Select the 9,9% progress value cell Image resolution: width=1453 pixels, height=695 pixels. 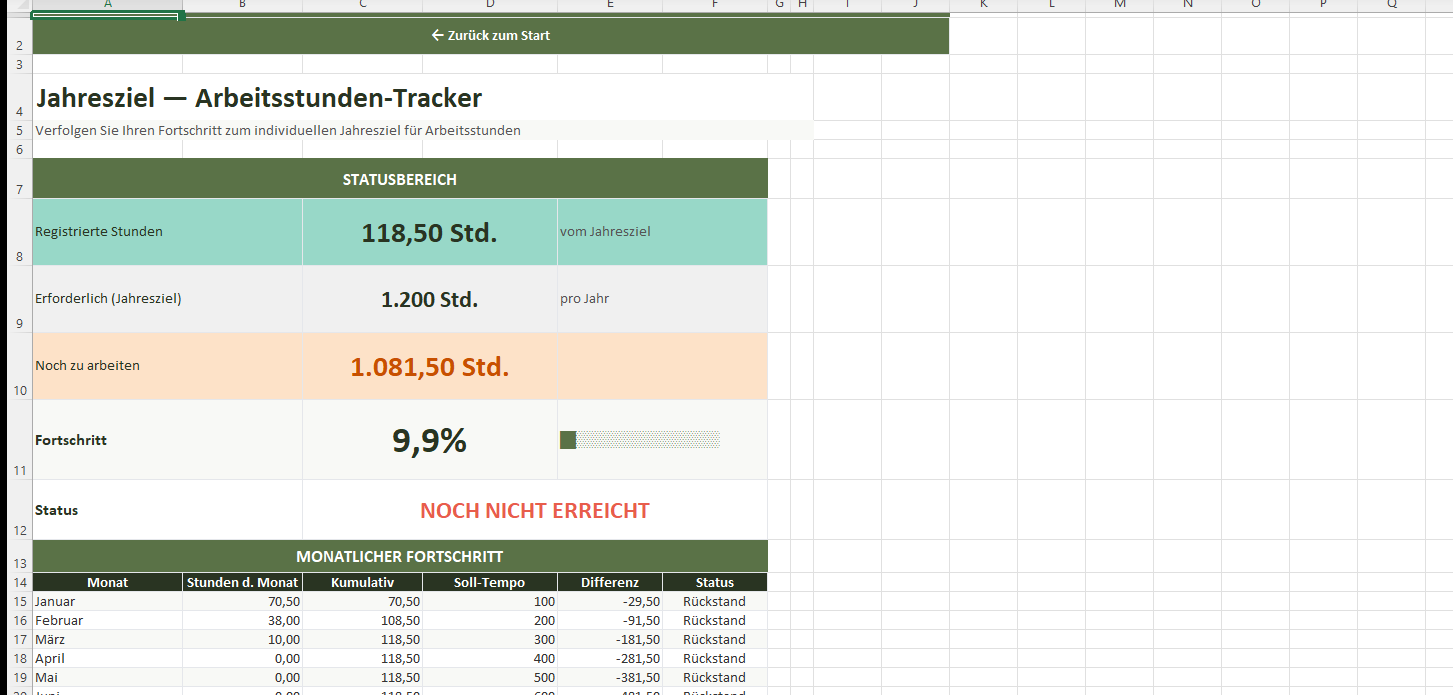pyautogui.click(x=429, y=440)
